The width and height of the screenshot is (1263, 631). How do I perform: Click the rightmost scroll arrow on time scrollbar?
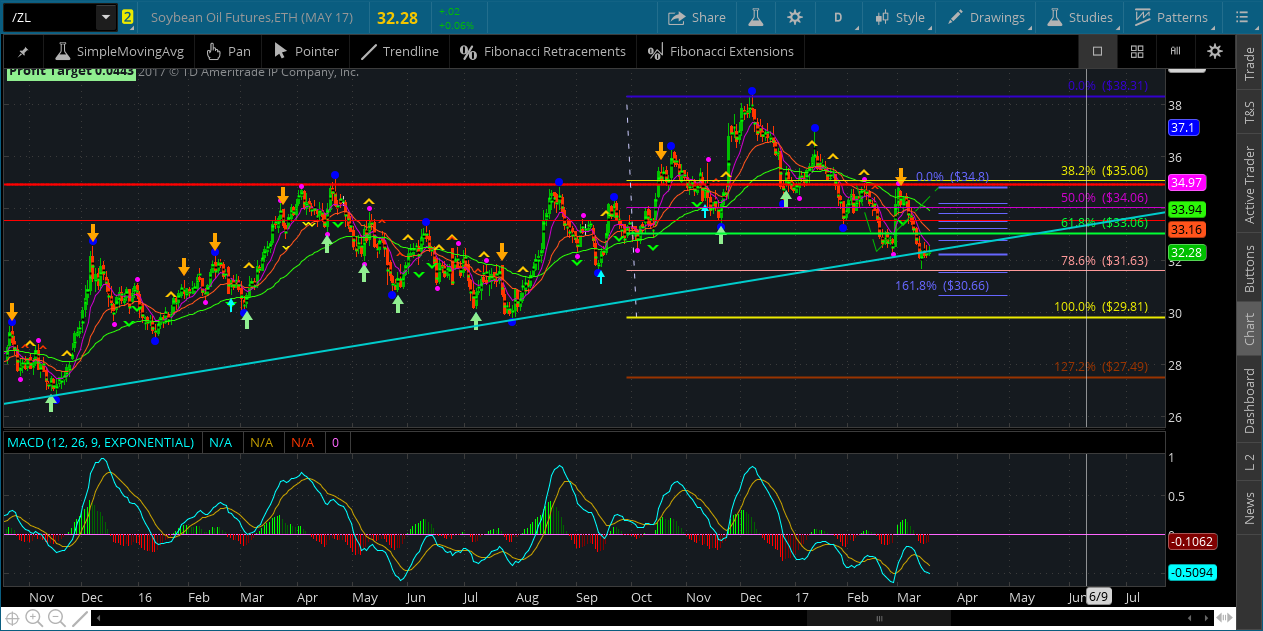coord(1204,619)
